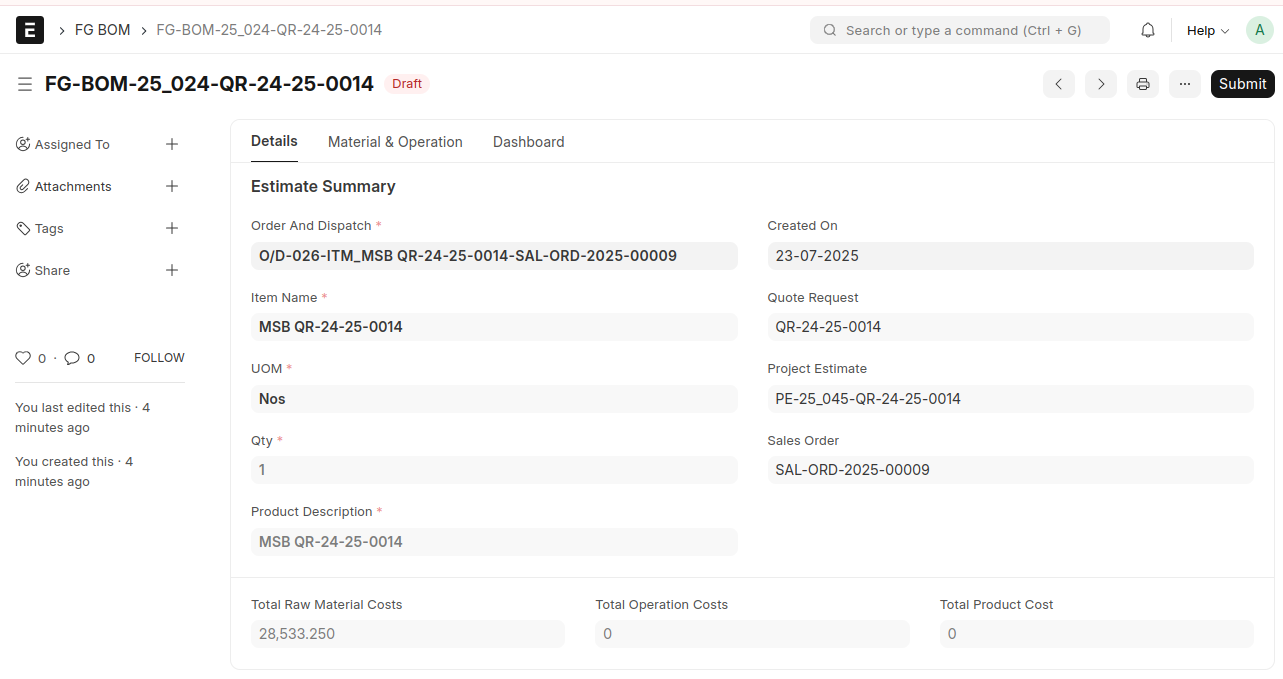Open the notifications bell
This screenshot has height=679, width=1283.
(1148, 30)
